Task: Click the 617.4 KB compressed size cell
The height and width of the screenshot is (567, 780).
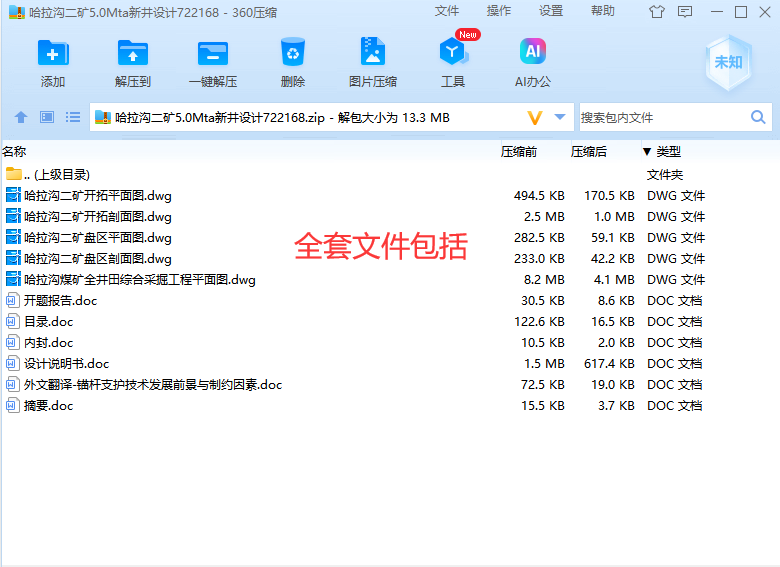Action: 609,364
